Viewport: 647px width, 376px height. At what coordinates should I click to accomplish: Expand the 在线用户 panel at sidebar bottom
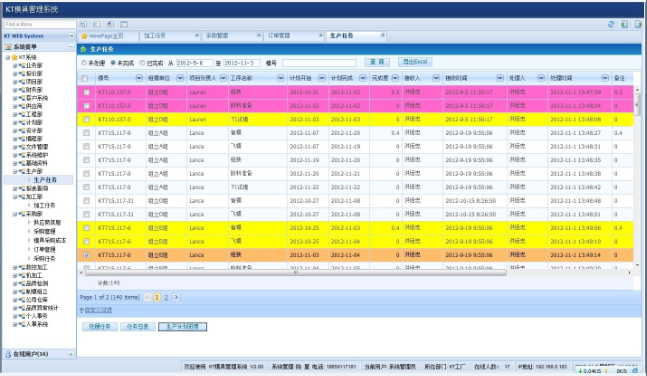(71, 354)
